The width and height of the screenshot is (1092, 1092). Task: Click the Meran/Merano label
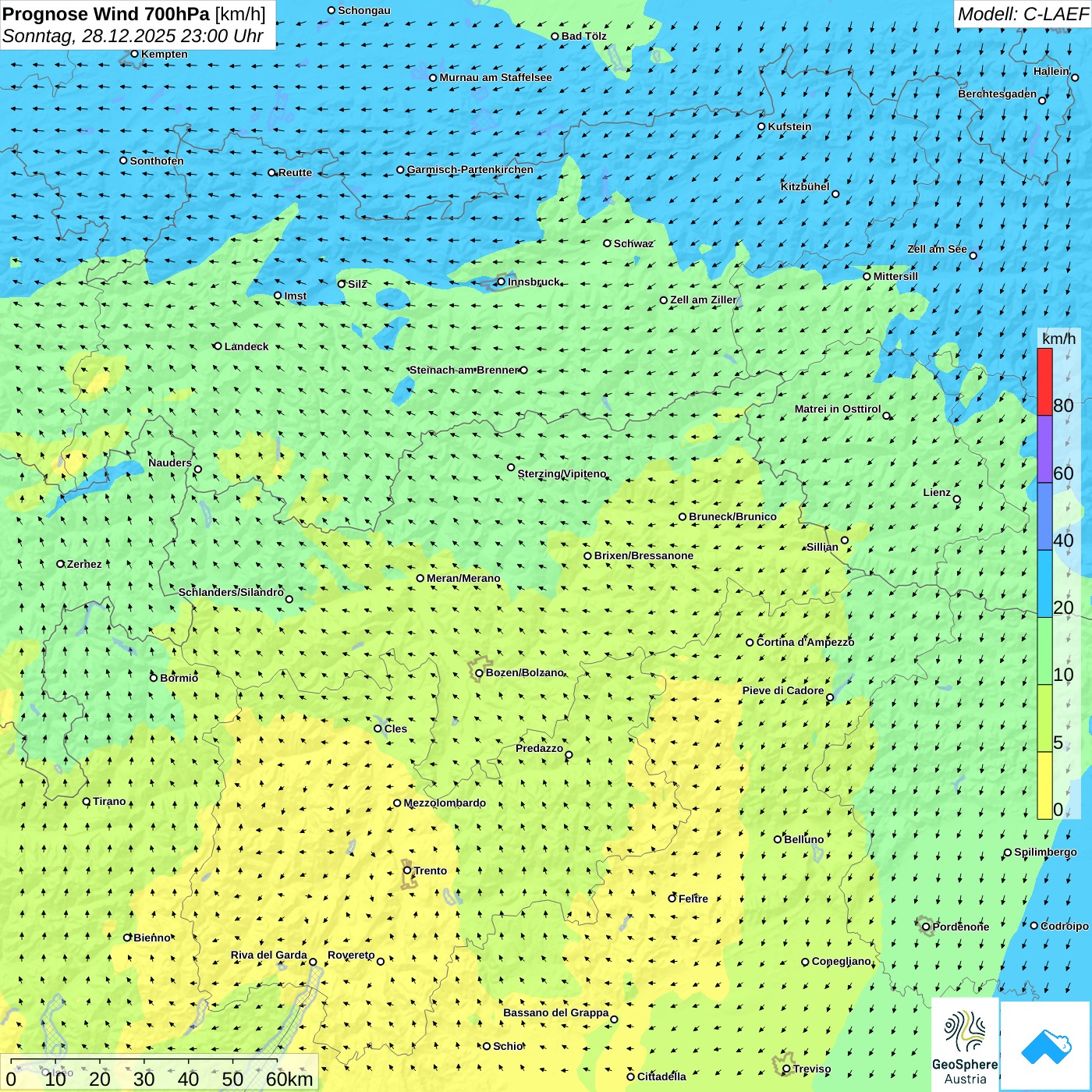click(463, 578)
